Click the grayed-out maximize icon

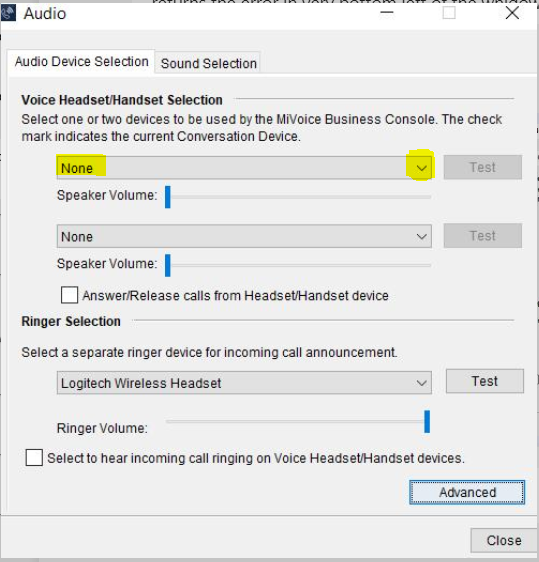click(449, 13)
